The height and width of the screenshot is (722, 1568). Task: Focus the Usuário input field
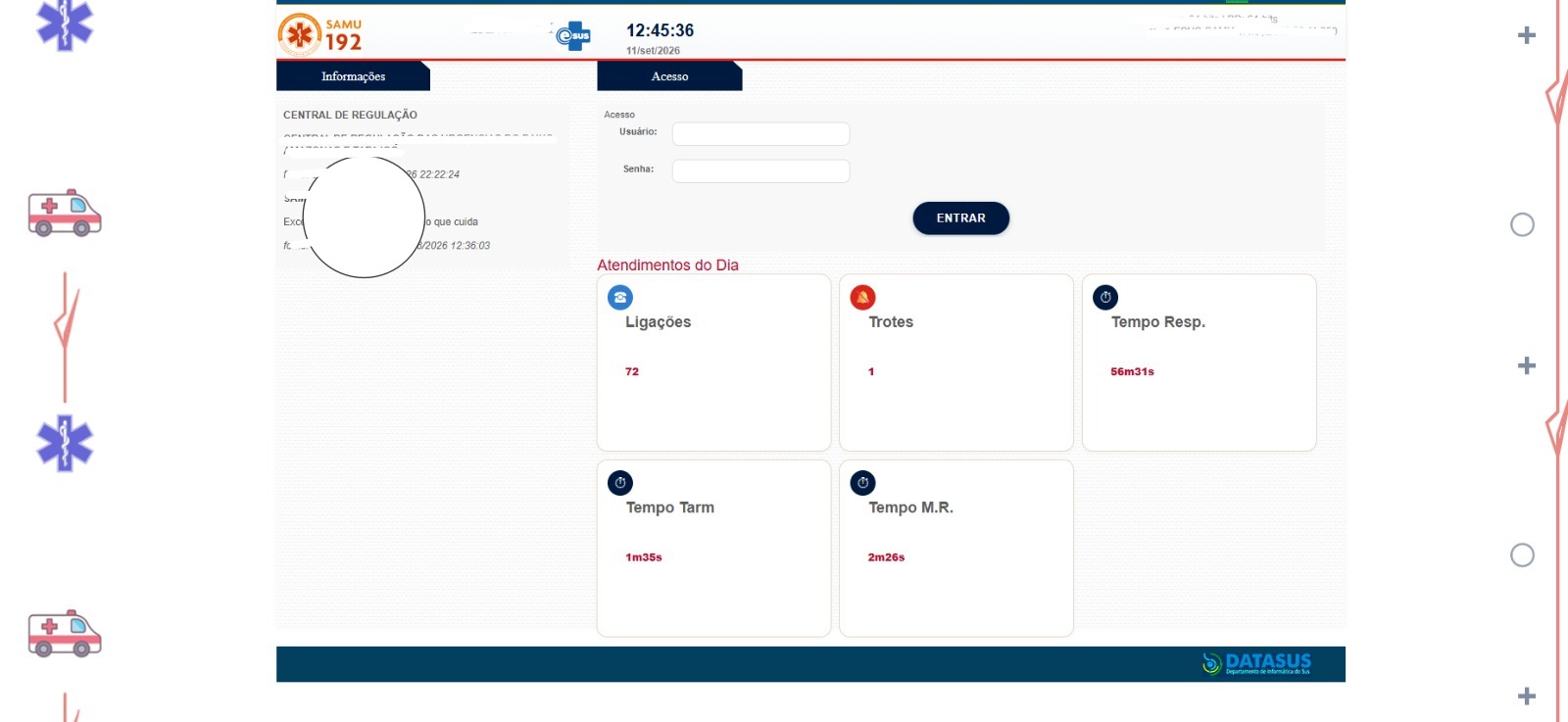[x=760, y=133]
